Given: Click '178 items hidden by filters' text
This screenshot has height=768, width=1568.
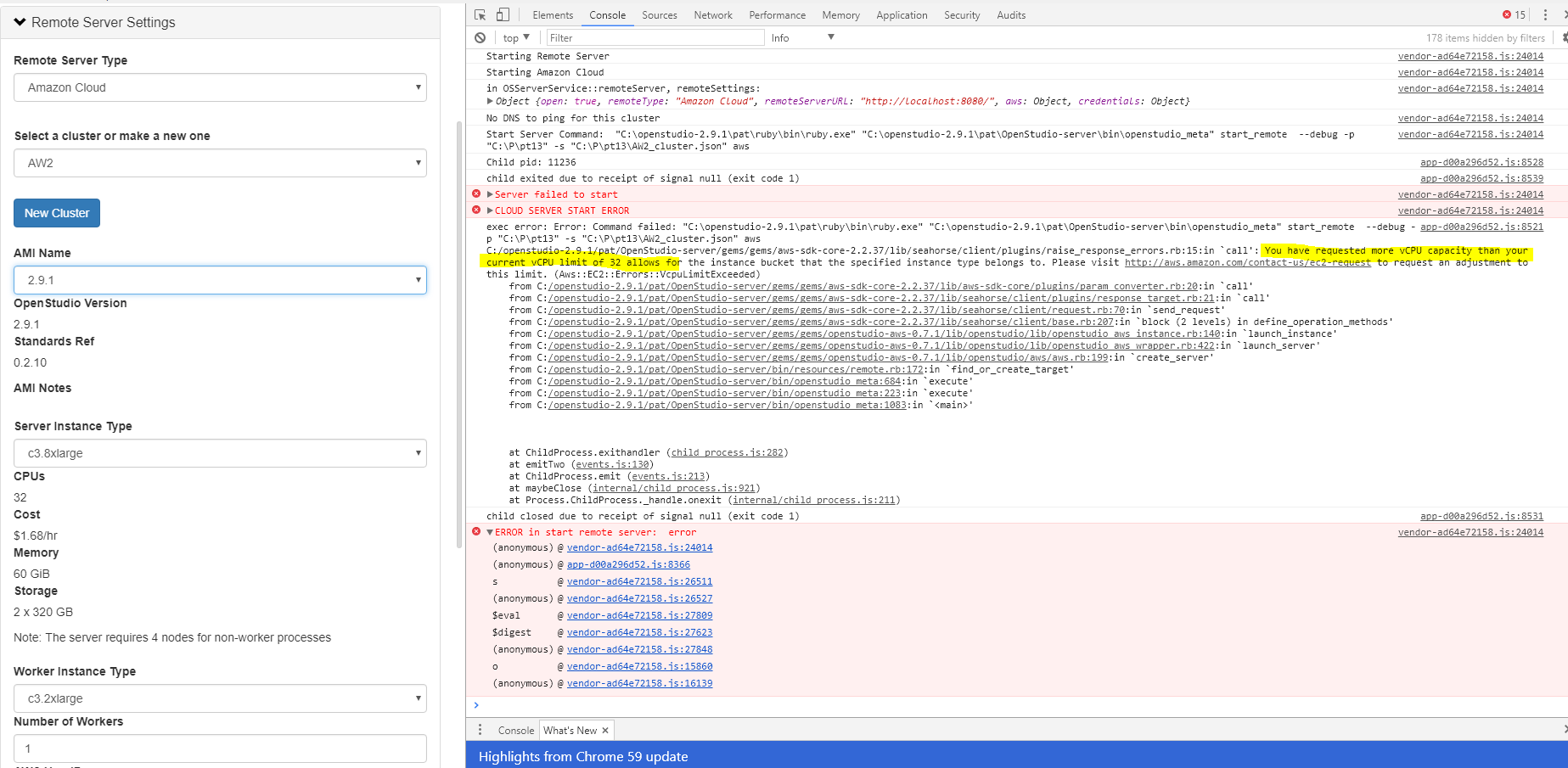Looking at the screenshot, I should [1486, 37].
